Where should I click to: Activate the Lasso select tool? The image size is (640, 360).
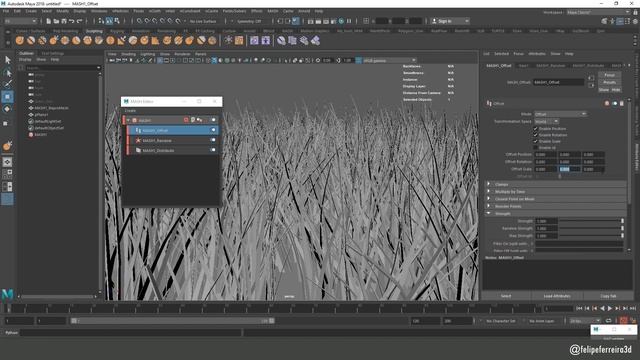click(7, 73)
